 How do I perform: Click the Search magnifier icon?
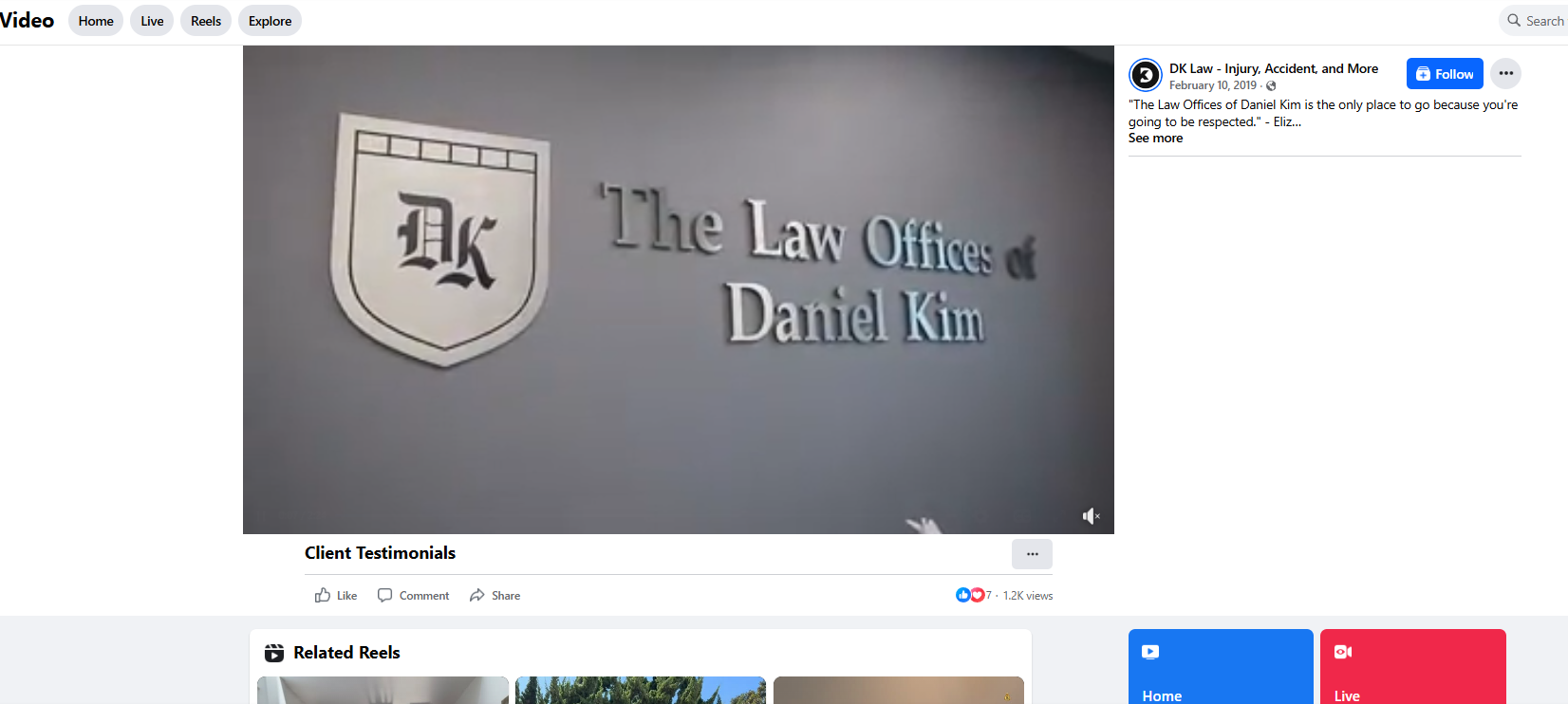[x=1514, y=20]
